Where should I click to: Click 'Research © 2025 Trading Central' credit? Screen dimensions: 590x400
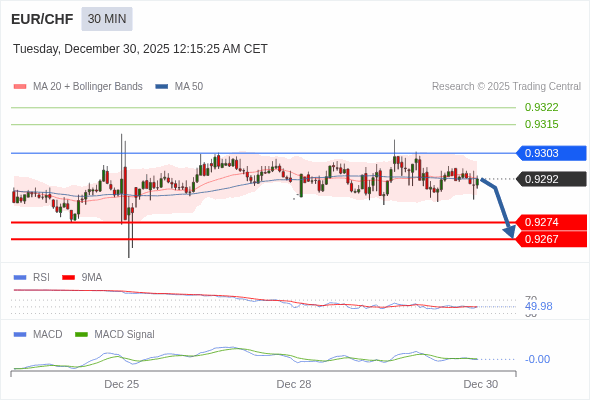[x=506, y=87]
